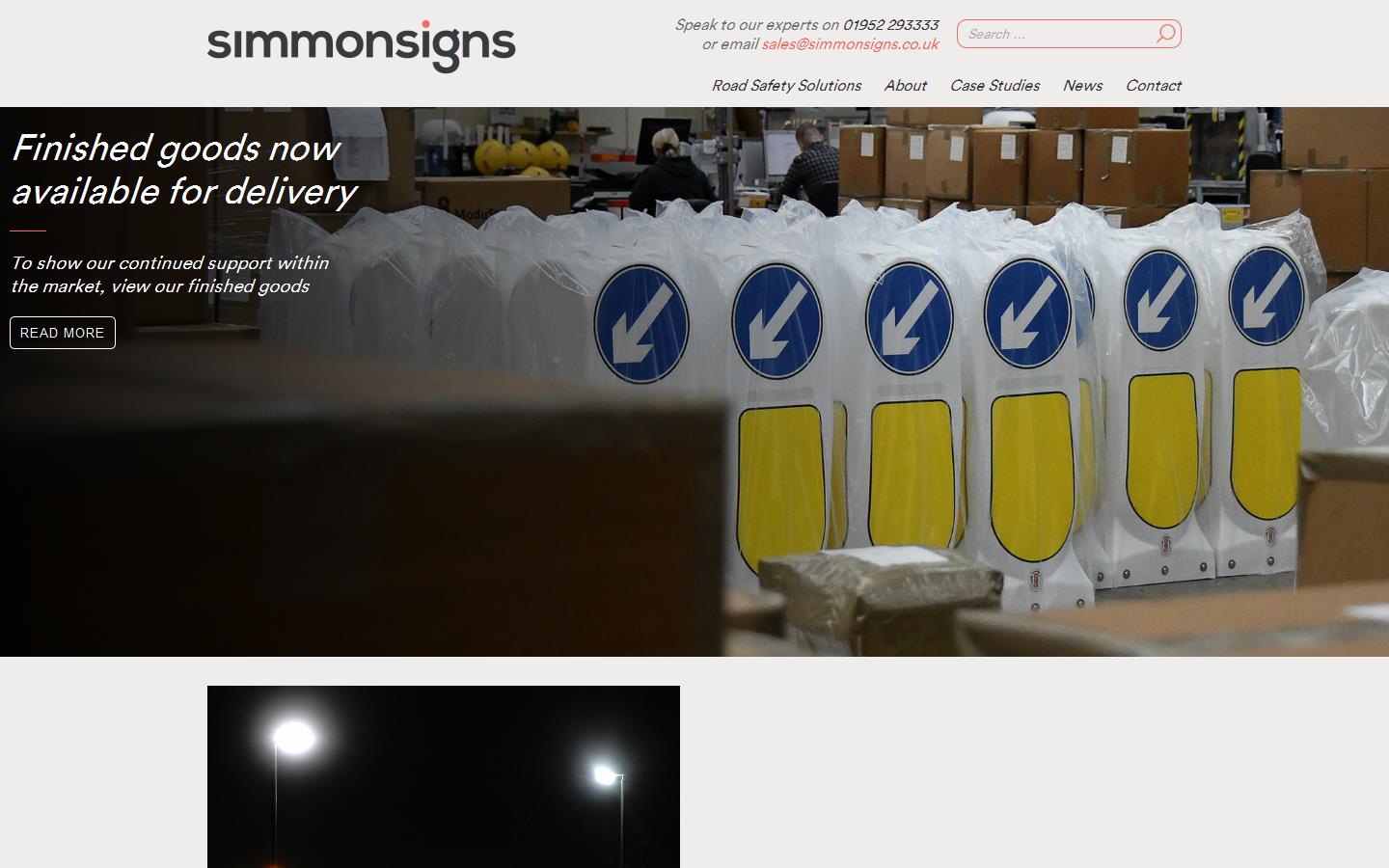Call the 01952 293333 phone number link
1389x868 pixels.
click(890, 25)
